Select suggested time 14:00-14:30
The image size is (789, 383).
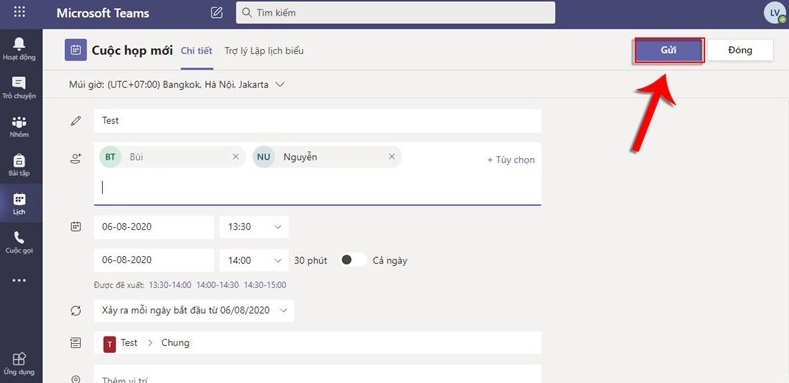(217, 285)
